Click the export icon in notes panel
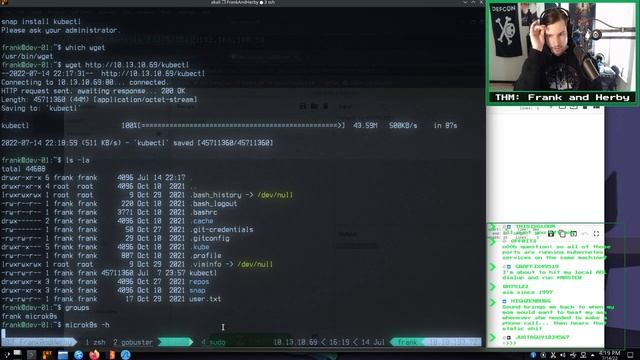Viewport: 640px width, 360px height. [x=573, y=233]
